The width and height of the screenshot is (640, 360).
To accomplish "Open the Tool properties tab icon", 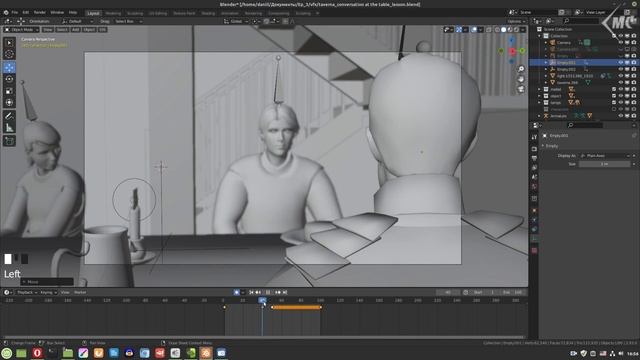I will tap(534, 138).
